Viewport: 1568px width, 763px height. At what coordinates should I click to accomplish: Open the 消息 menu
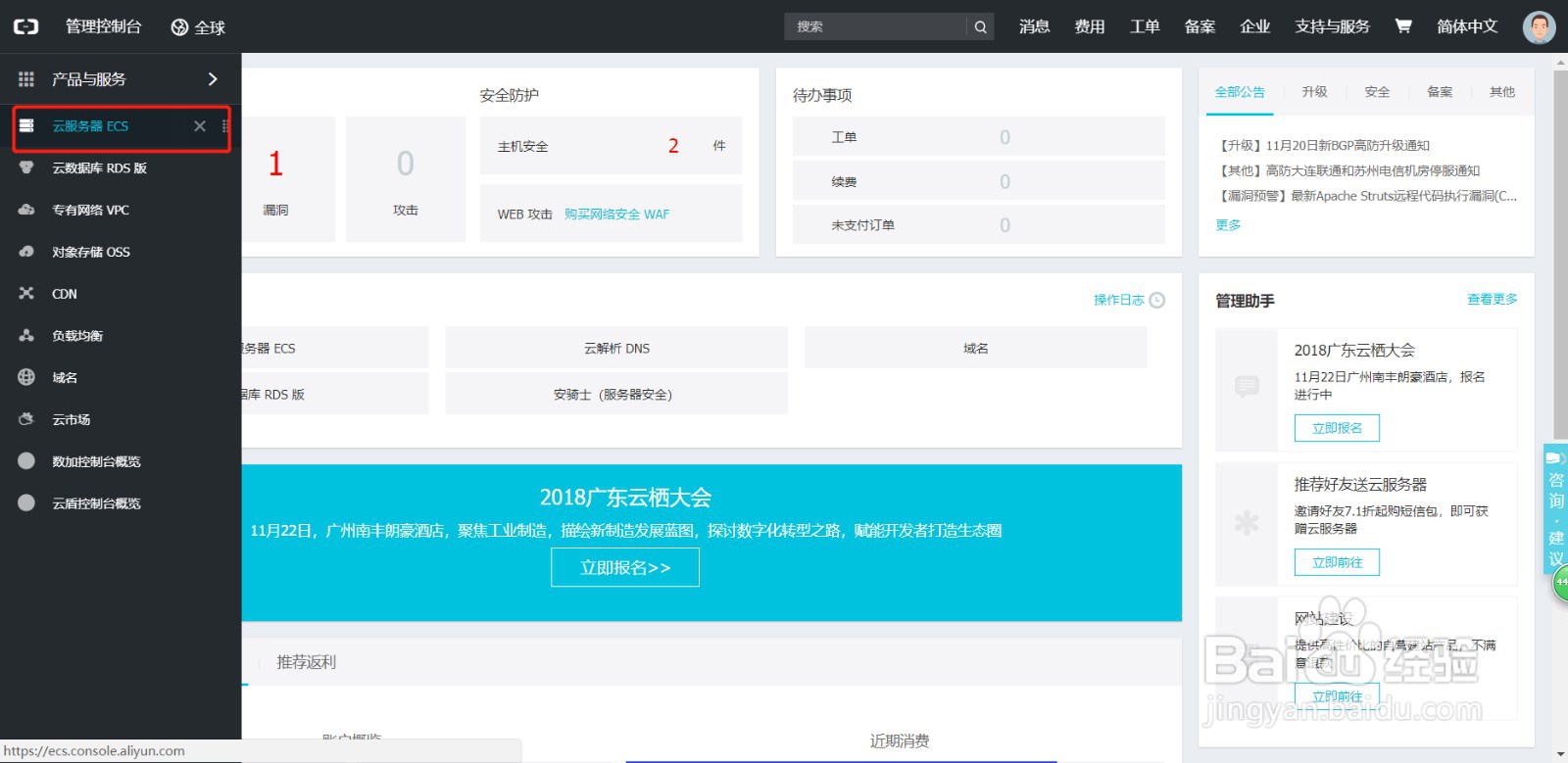coord(1034,26)
